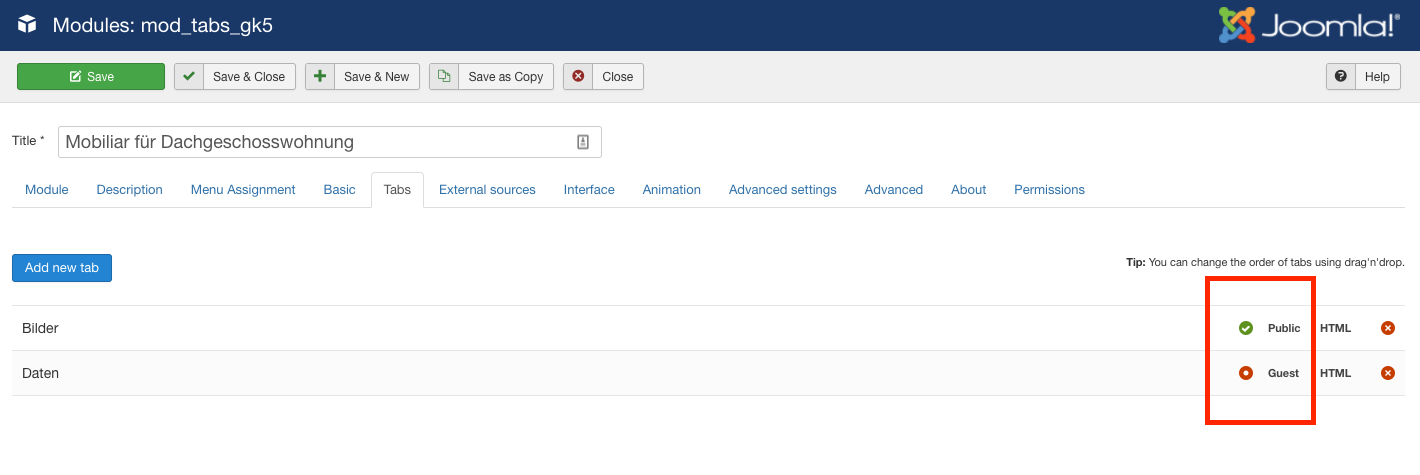Click the copy icon on Save as Copy
The width and height of the screenshot is (1420, 475).
(x=444, y=77)
